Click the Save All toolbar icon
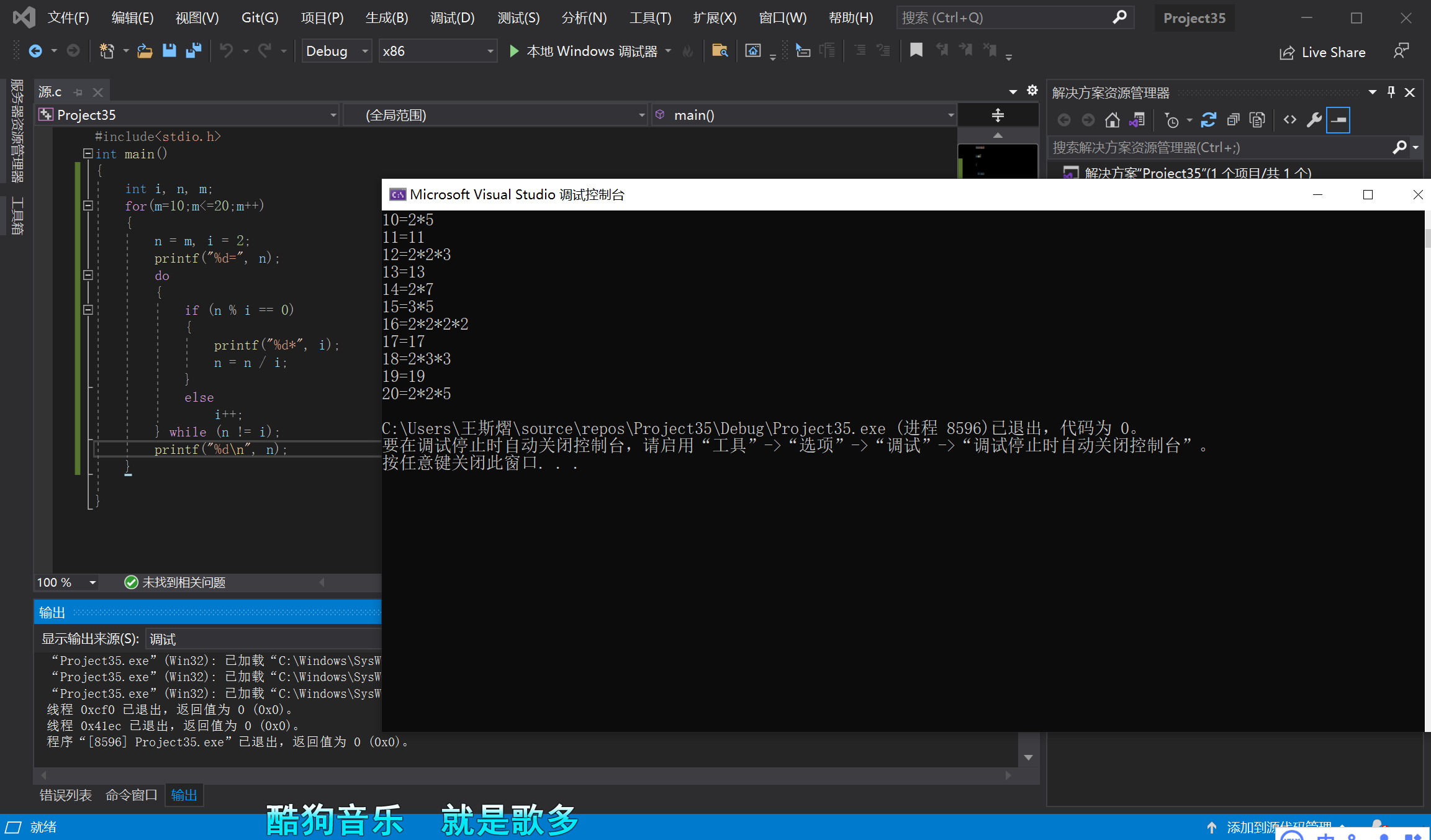Viewport: 1431px width, 840px height. (194, 51)
